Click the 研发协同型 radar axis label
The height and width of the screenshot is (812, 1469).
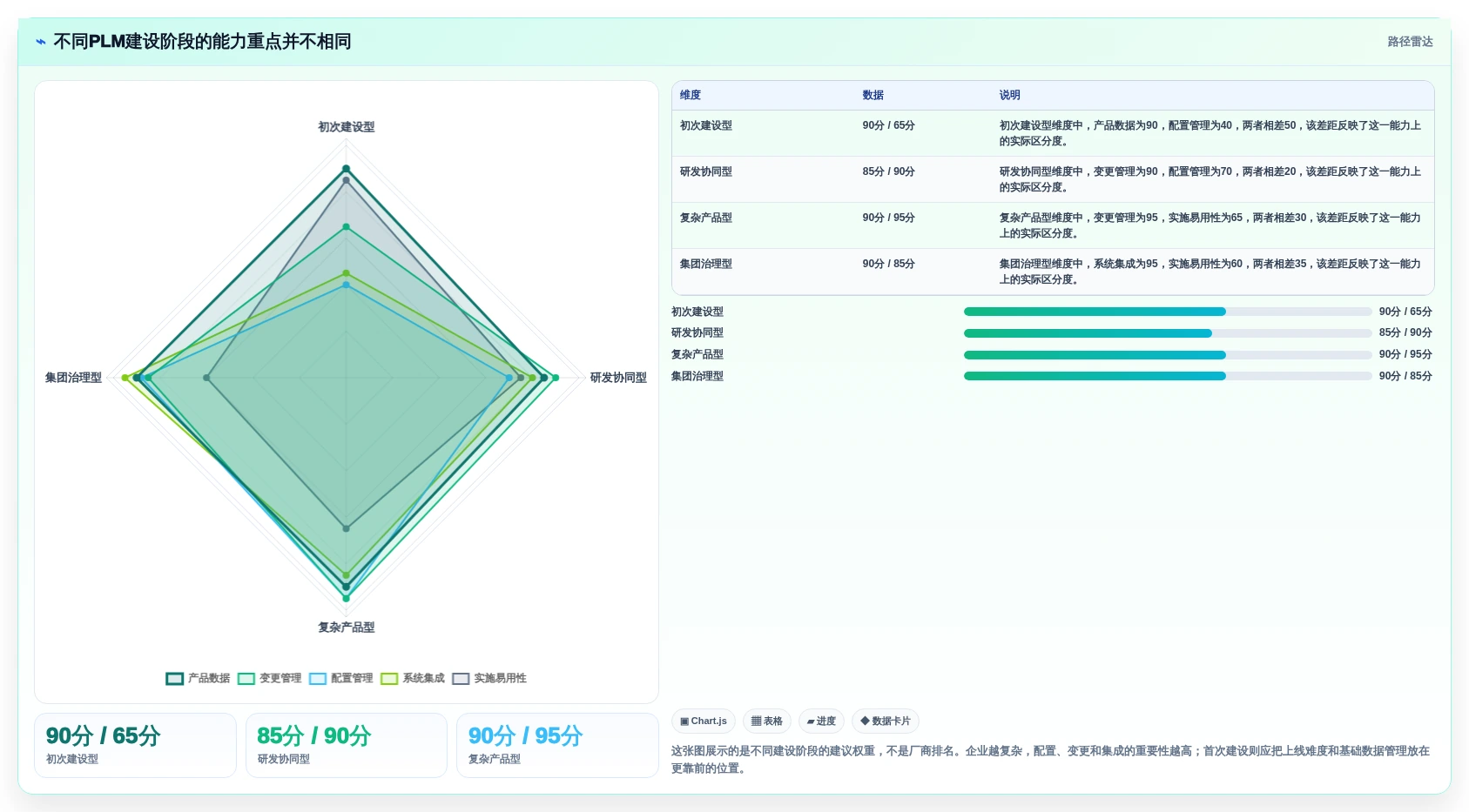(x=618, y=378)
